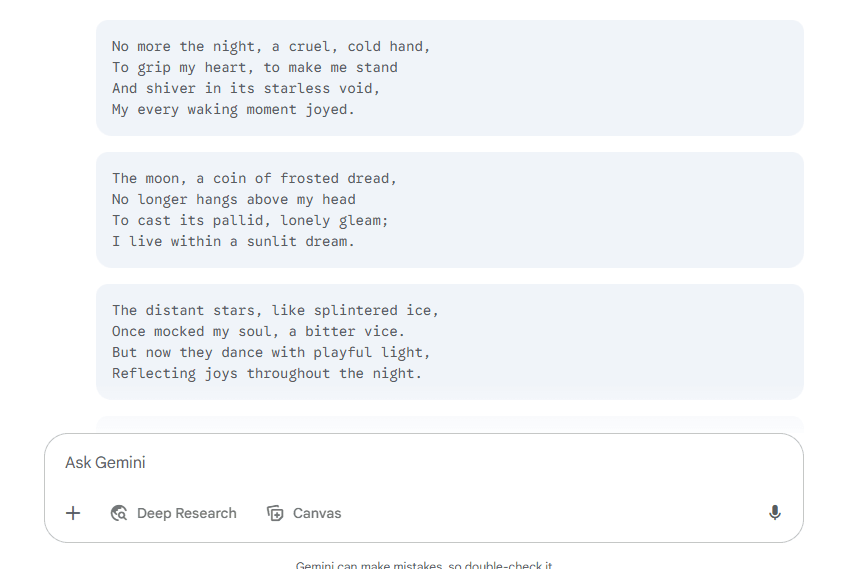Screen dimensions: 862x569
Task: Start voice input with the microphone
Action: tap(775, 513)
